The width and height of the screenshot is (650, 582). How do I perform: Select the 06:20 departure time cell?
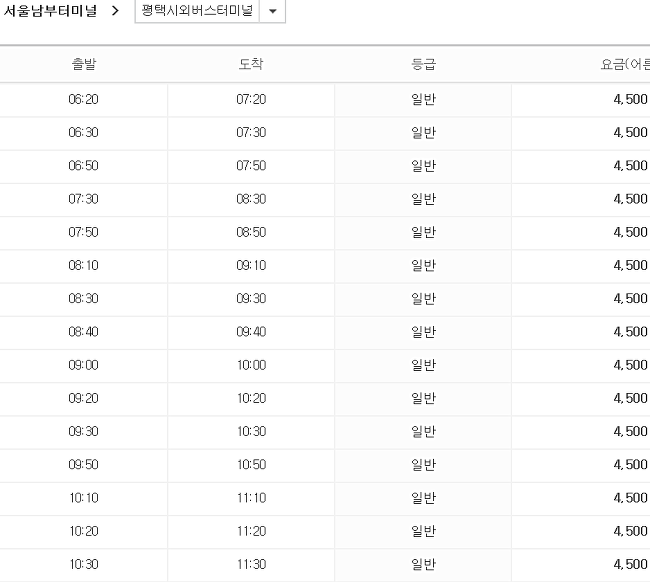(83, 99)
